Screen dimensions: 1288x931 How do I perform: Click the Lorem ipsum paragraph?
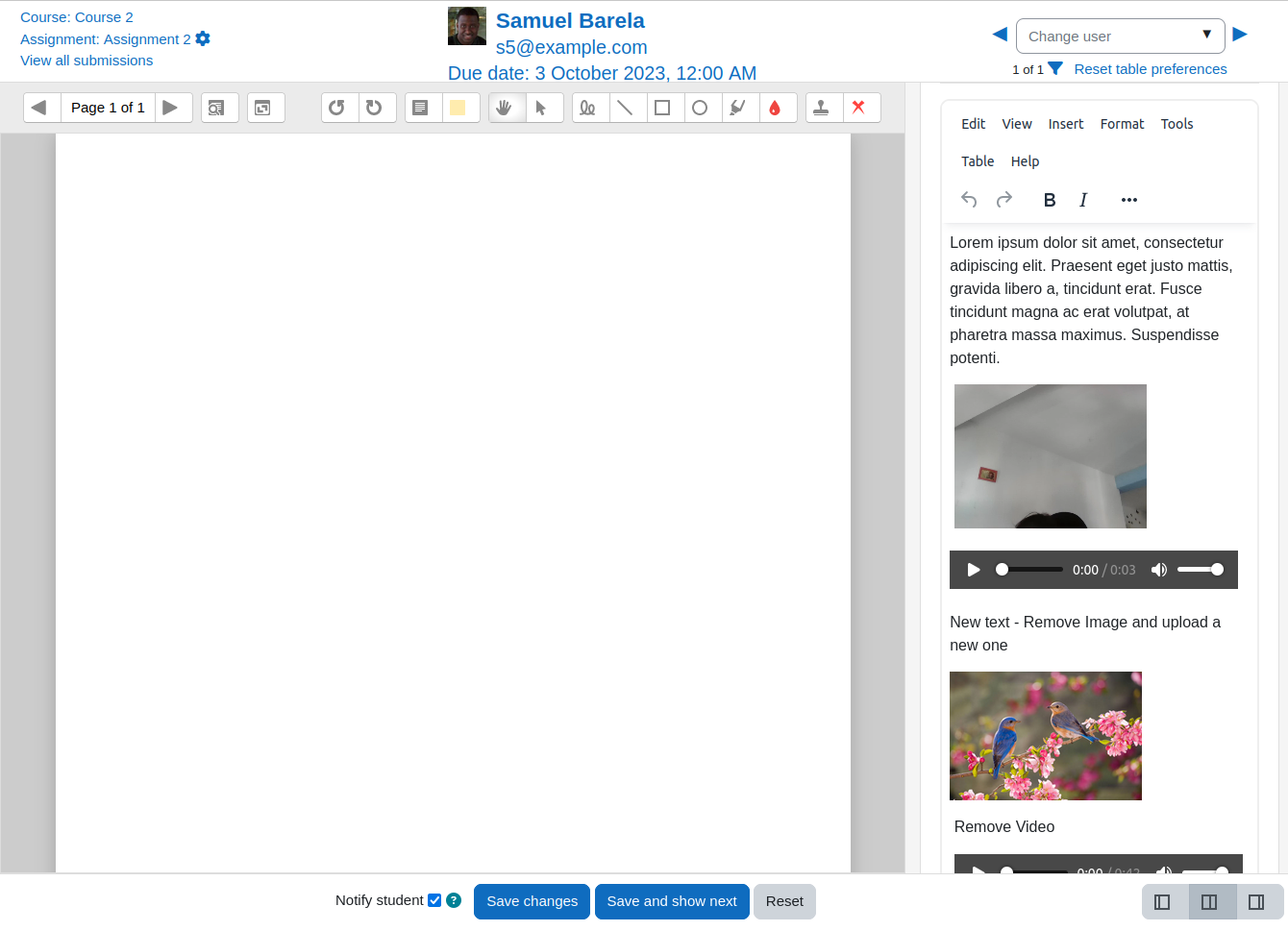[x=1092, y=301]
